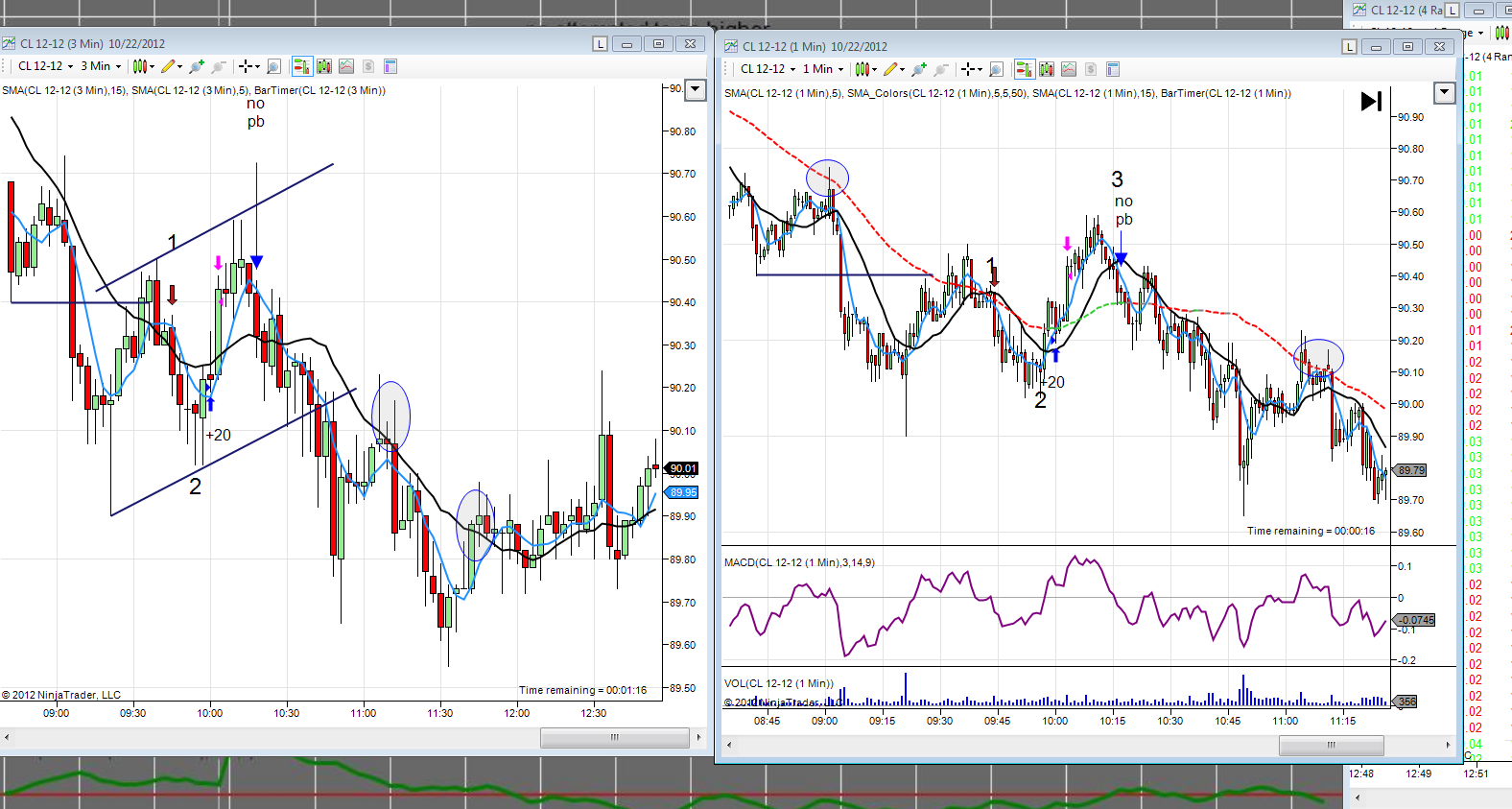Screen dimensions: 1512x809
Task: Open chart style menu in 1 Min chart
Action: click(x=862, y=69)
